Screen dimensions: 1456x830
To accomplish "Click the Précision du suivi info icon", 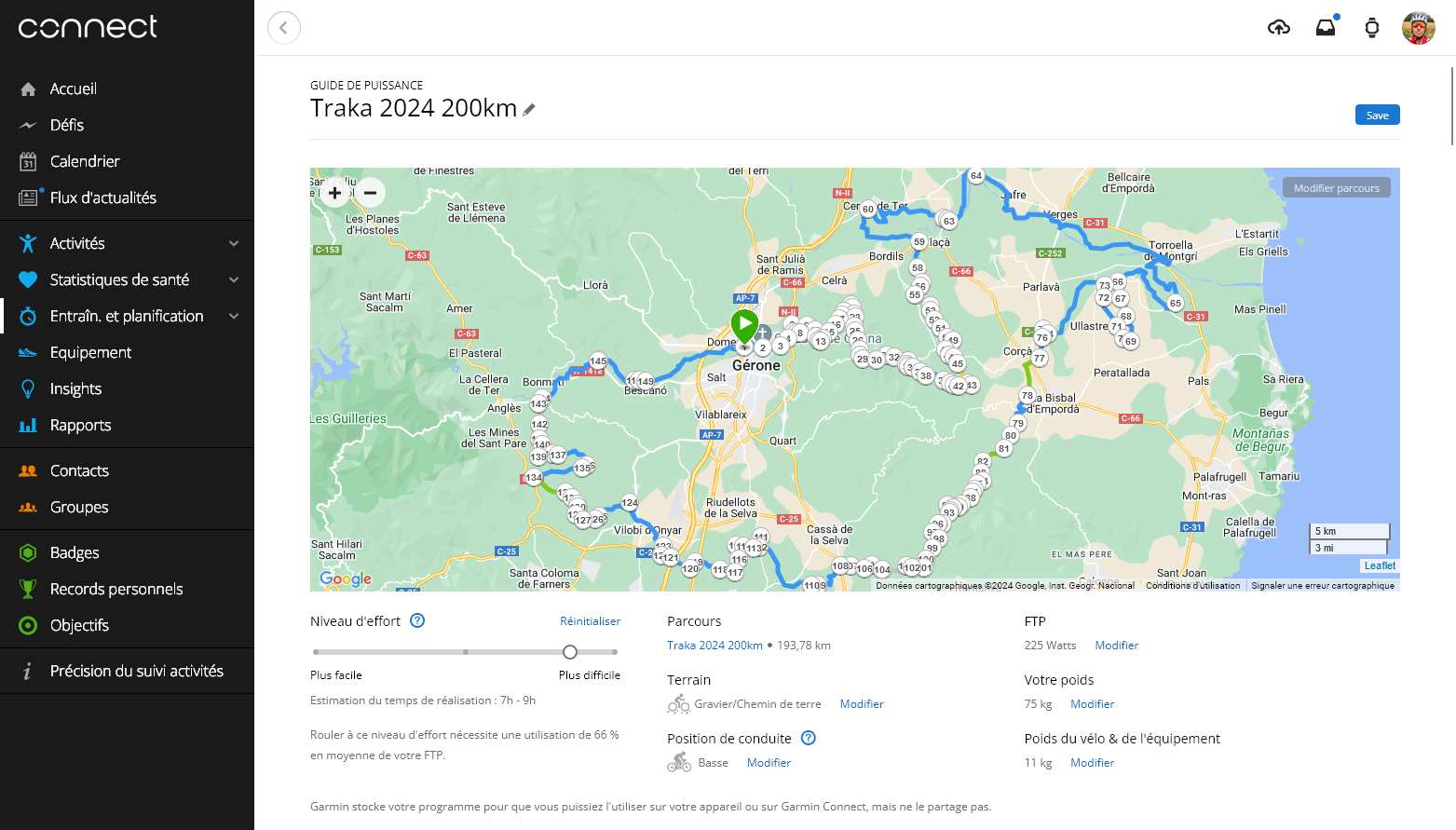I will [x=28, y=671].
